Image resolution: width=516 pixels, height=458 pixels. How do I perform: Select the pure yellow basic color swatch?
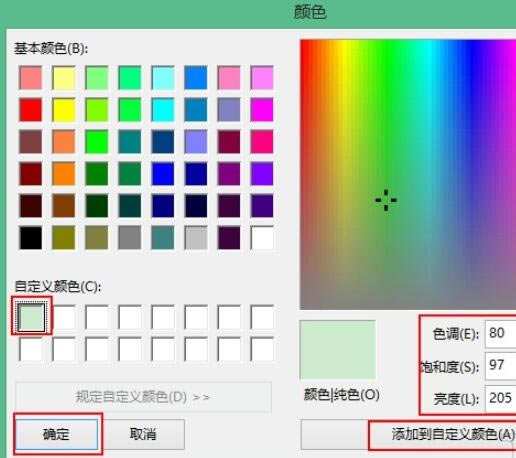(64, 110)
